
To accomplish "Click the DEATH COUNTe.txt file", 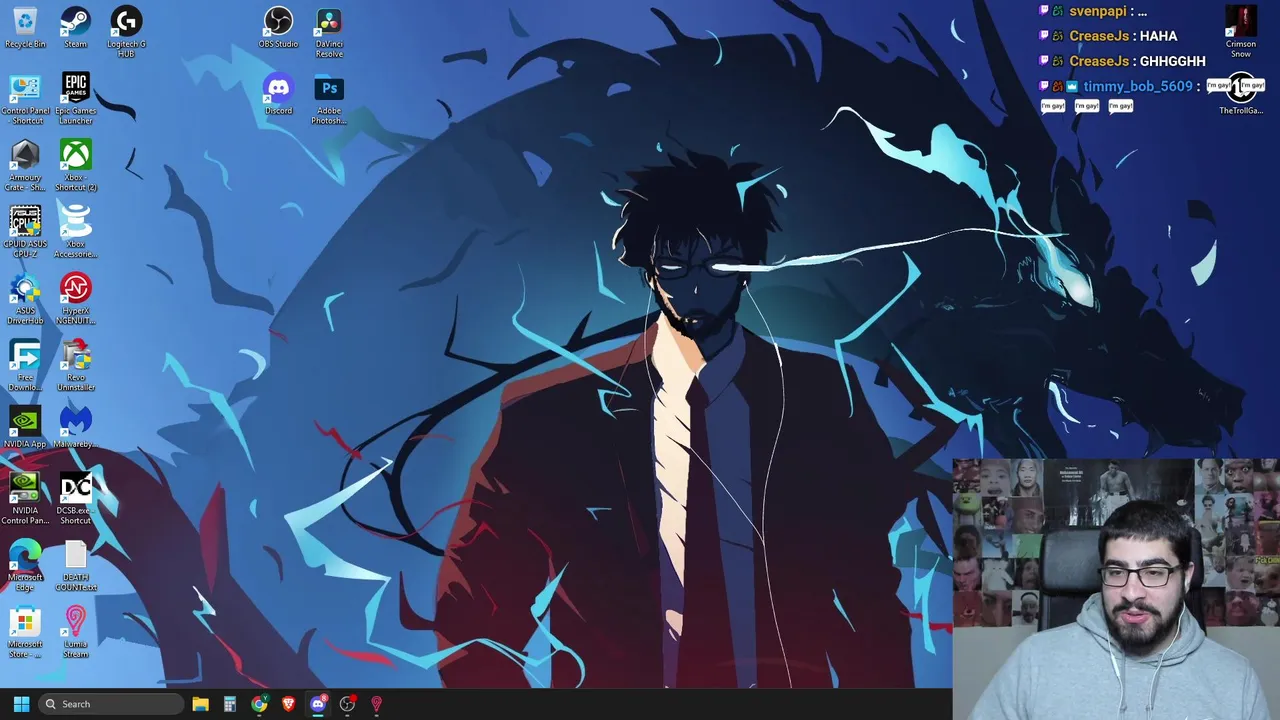I will coord(75,566).
